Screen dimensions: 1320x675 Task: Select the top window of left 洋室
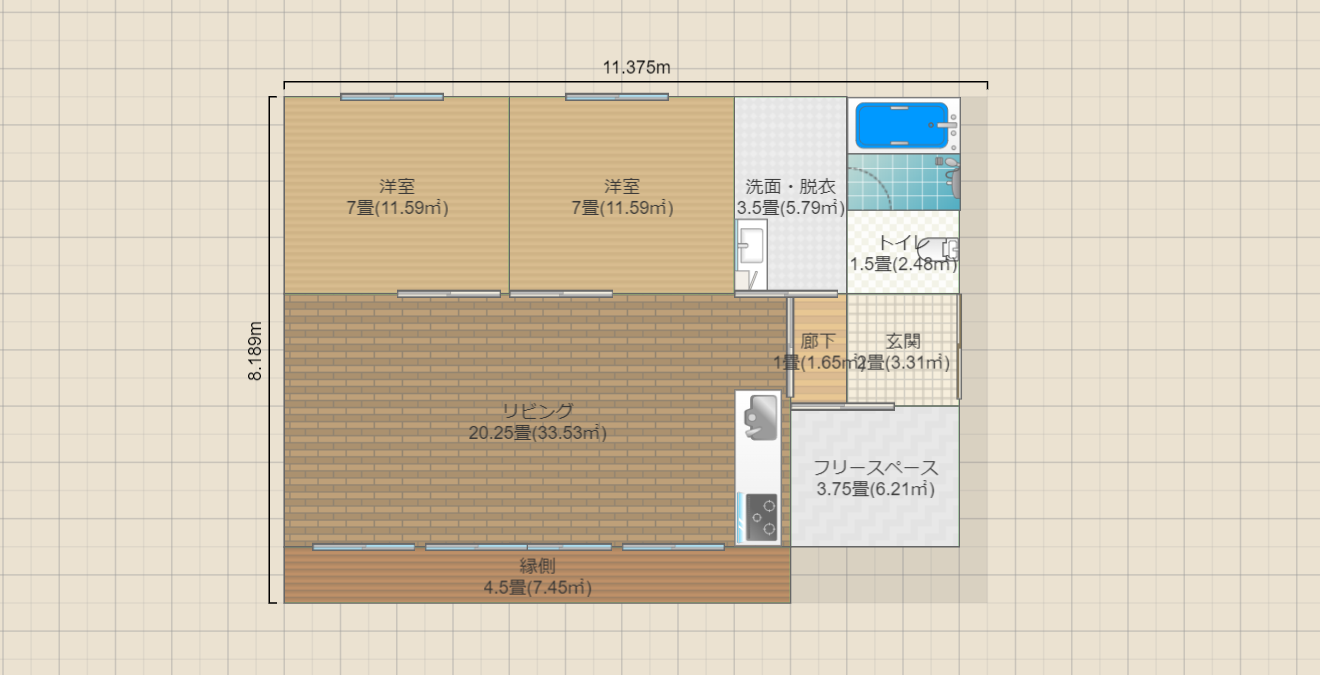(391, 97)
